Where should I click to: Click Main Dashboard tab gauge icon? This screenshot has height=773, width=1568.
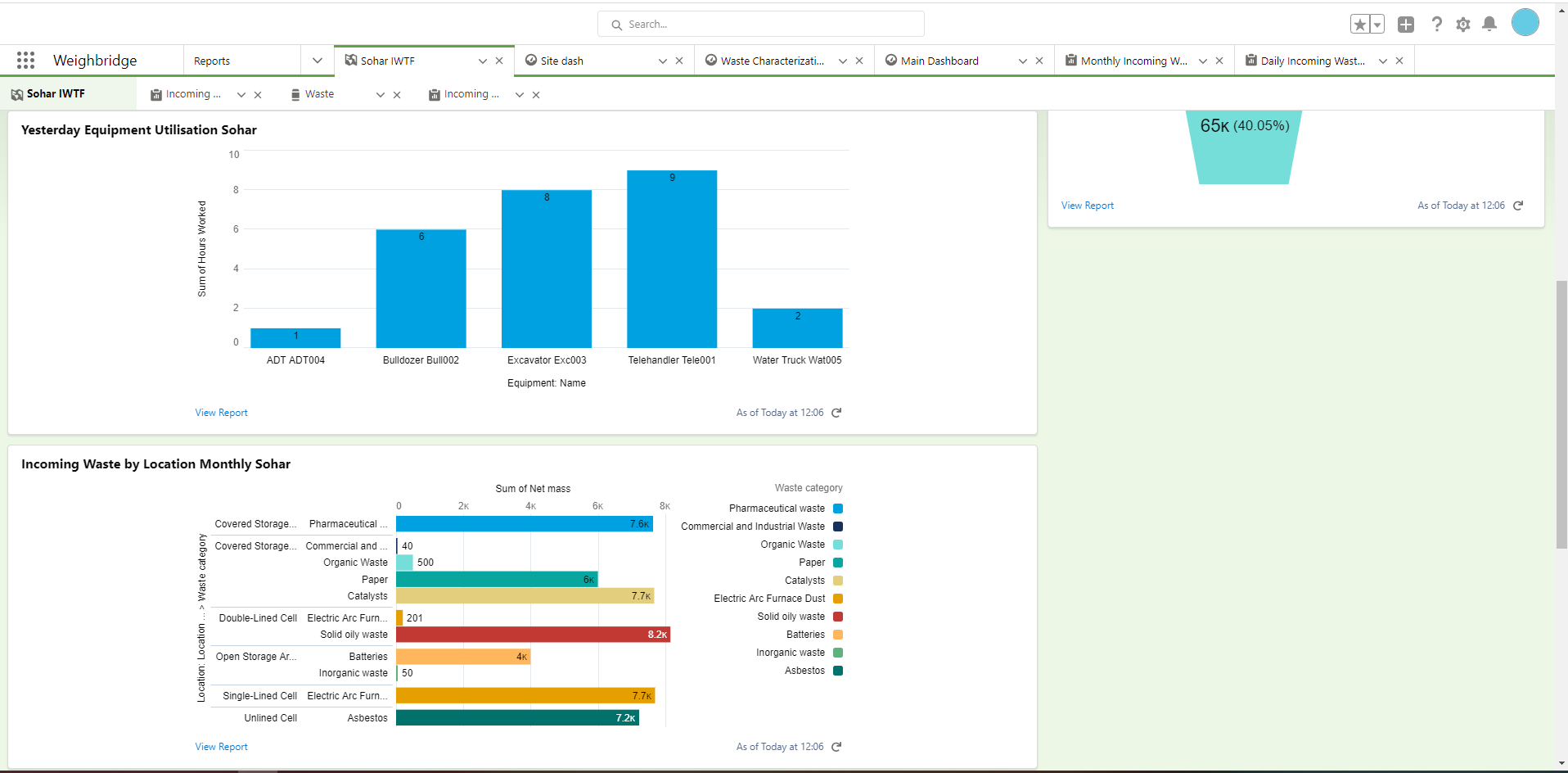(x=891, y=60)
